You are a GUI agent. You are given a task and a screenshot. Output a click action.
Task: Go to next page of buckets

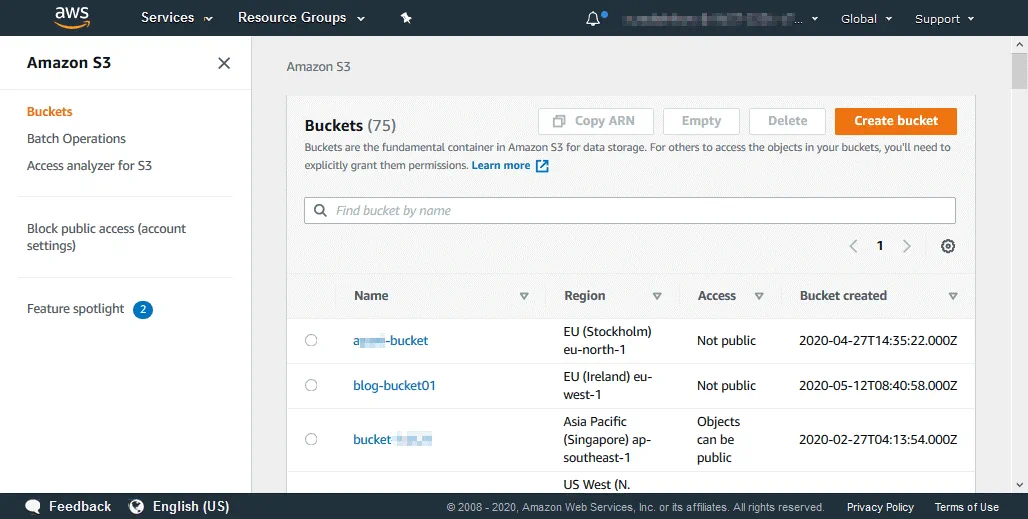point(906,246)
